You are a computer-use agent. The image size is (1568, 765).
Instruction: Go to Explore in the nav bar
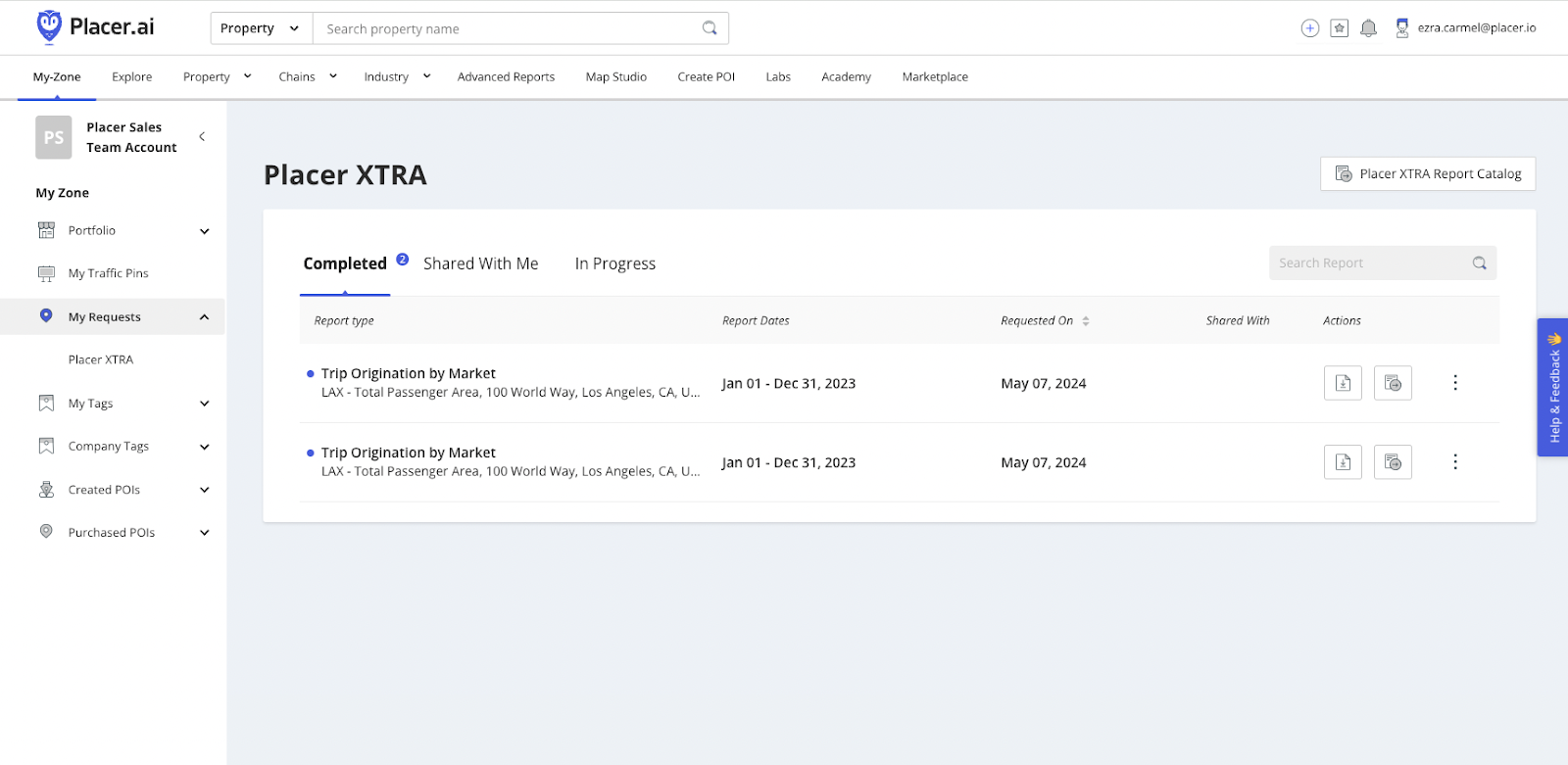[132, 76]
